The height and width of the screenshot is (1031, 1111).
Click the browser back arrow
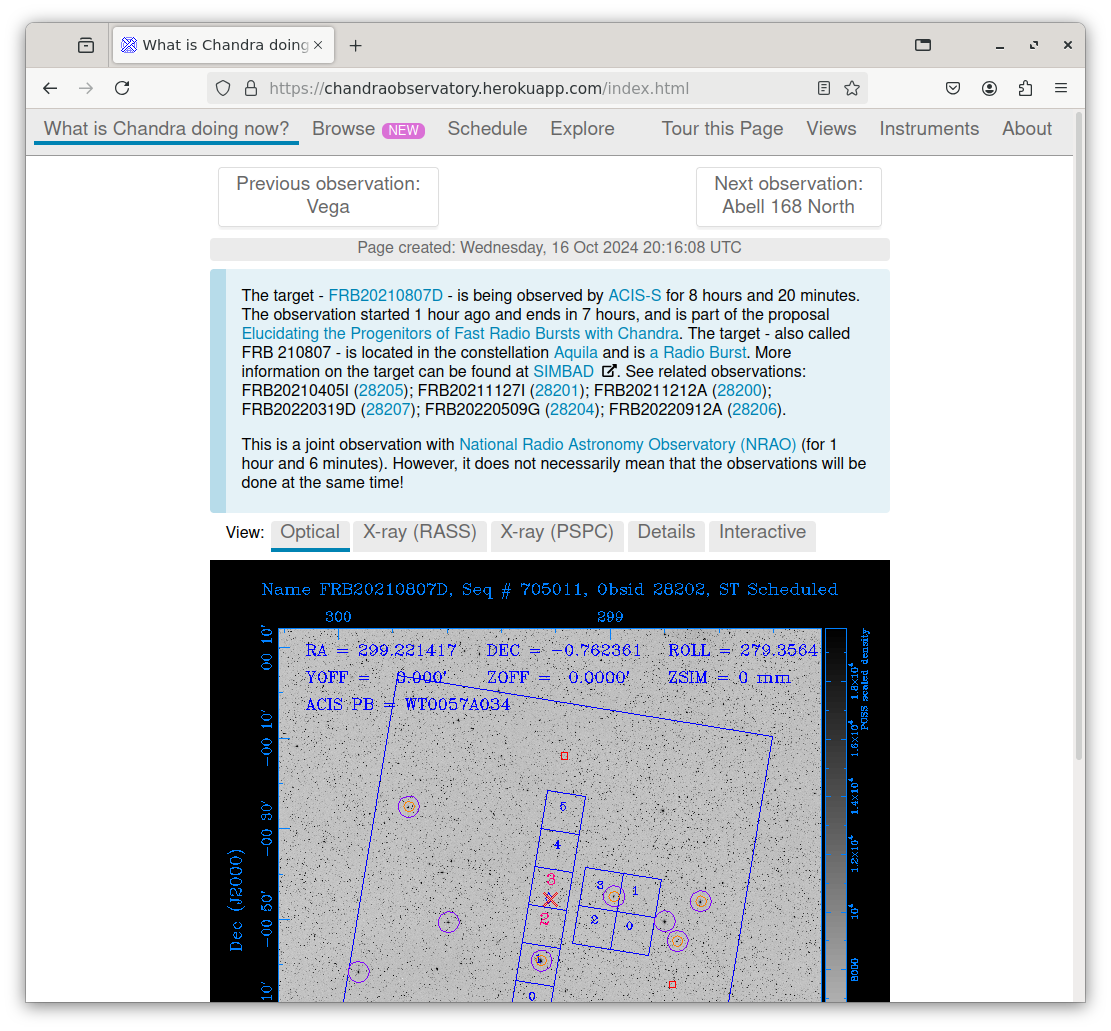pyautogui.click(x=50, y=89)
